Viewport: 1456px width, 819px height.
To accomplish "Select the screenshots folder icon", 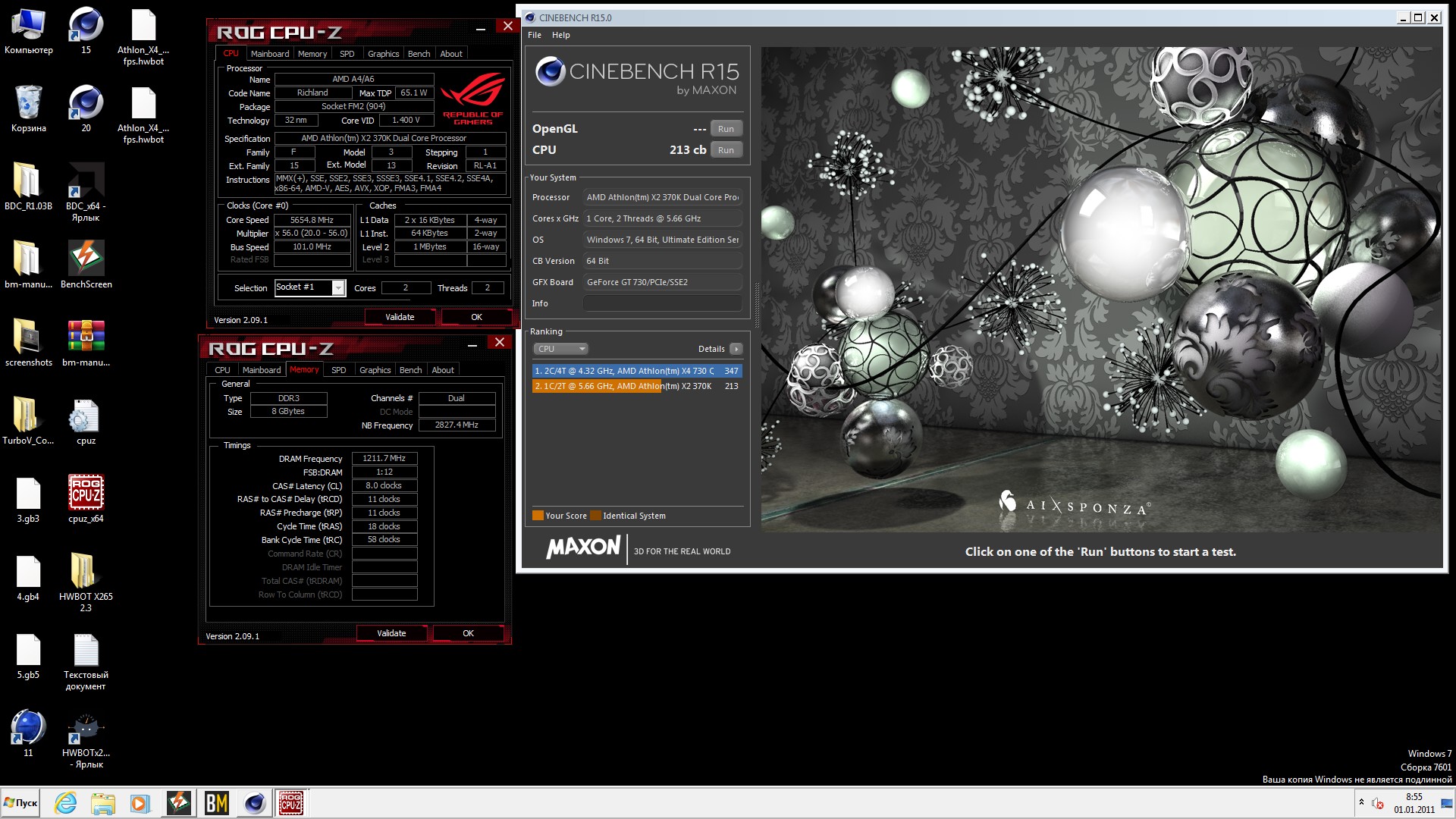I will coord(29,343).
